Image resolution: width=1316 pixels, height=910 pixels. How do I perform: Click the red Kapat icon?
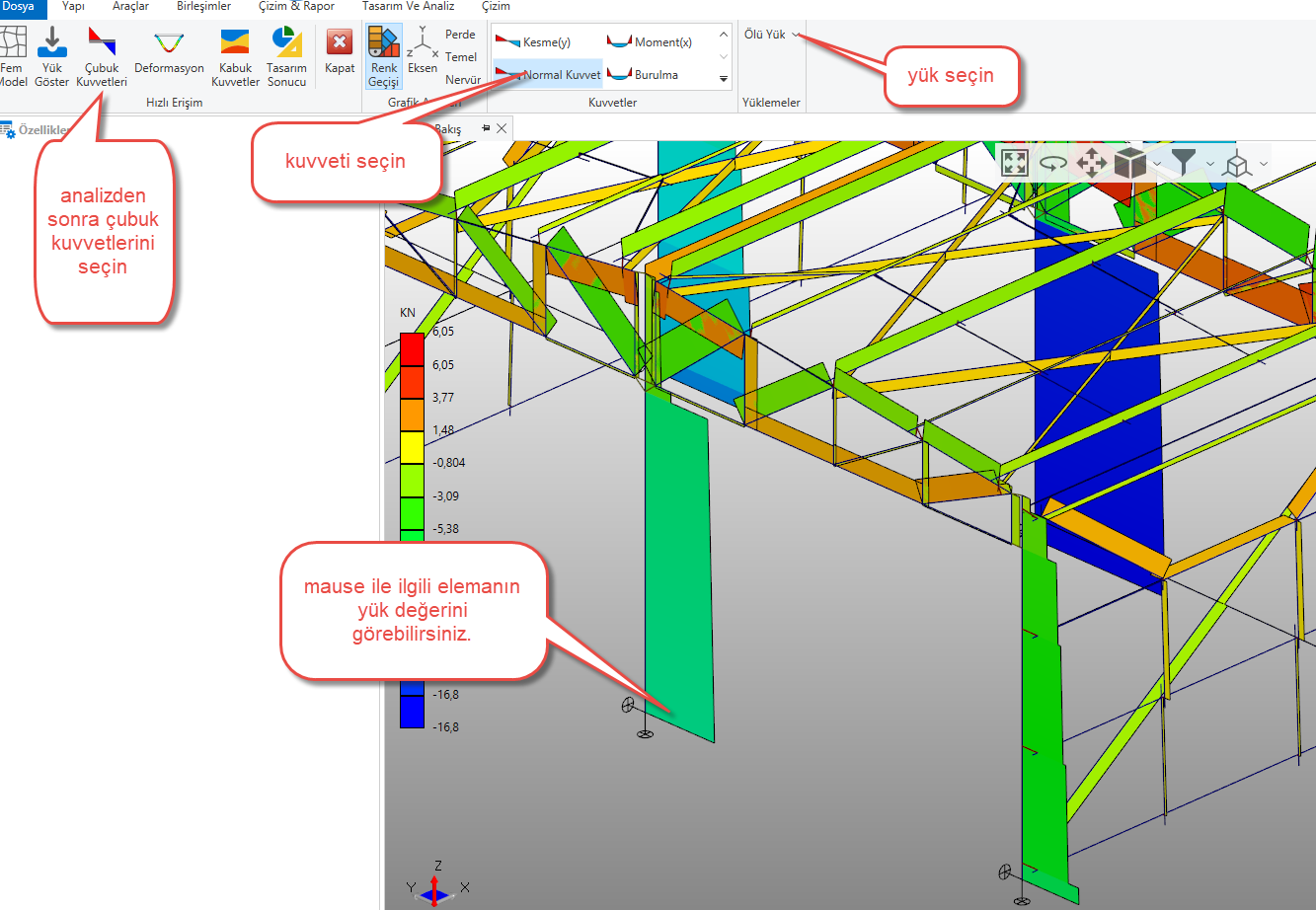click(340, 44)
